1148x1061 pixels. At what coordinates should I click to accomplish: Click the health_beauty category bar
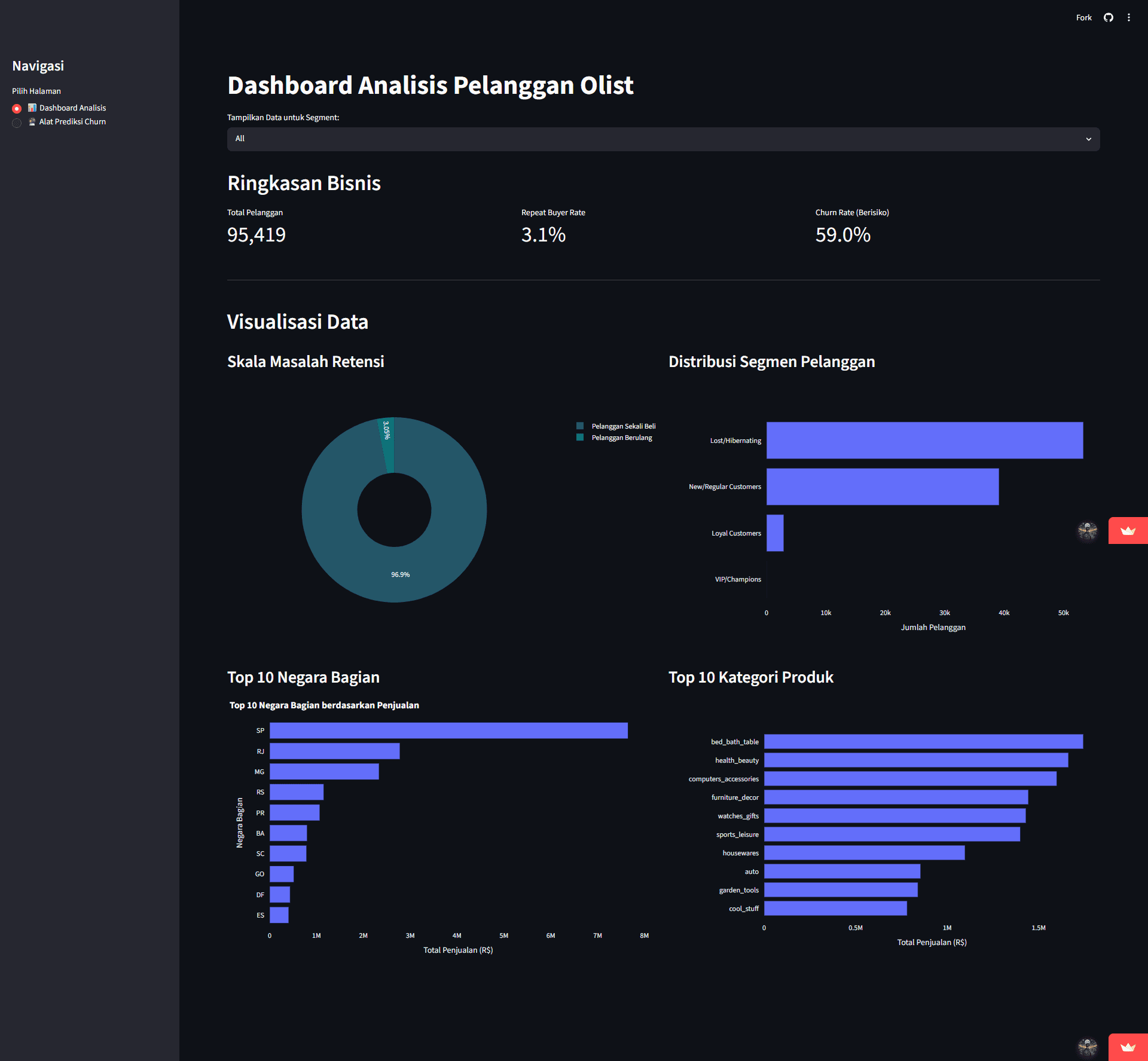916,760
